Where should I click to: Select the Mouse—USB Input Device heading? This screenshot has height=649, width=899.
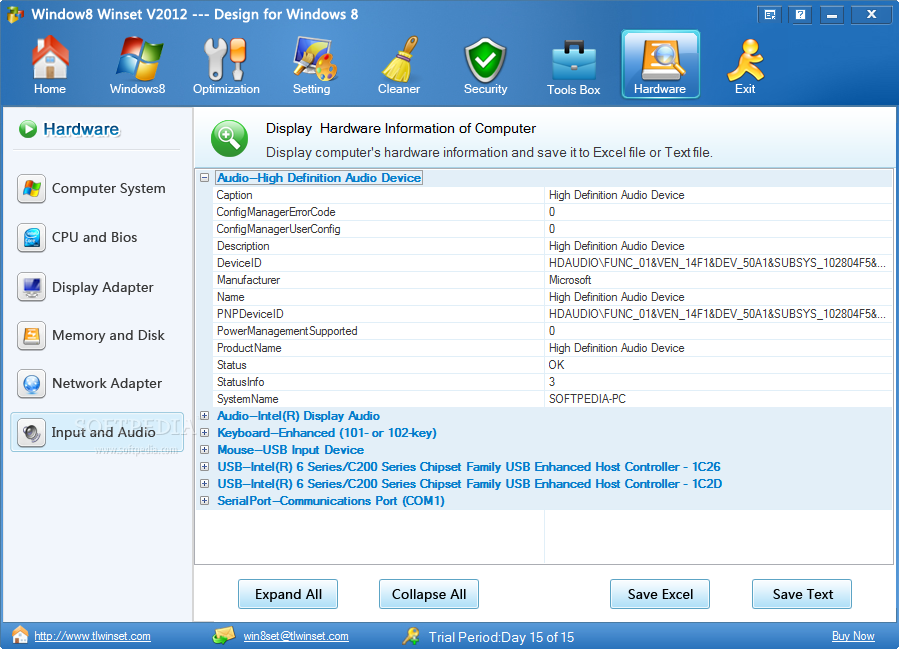coord(290,449)
